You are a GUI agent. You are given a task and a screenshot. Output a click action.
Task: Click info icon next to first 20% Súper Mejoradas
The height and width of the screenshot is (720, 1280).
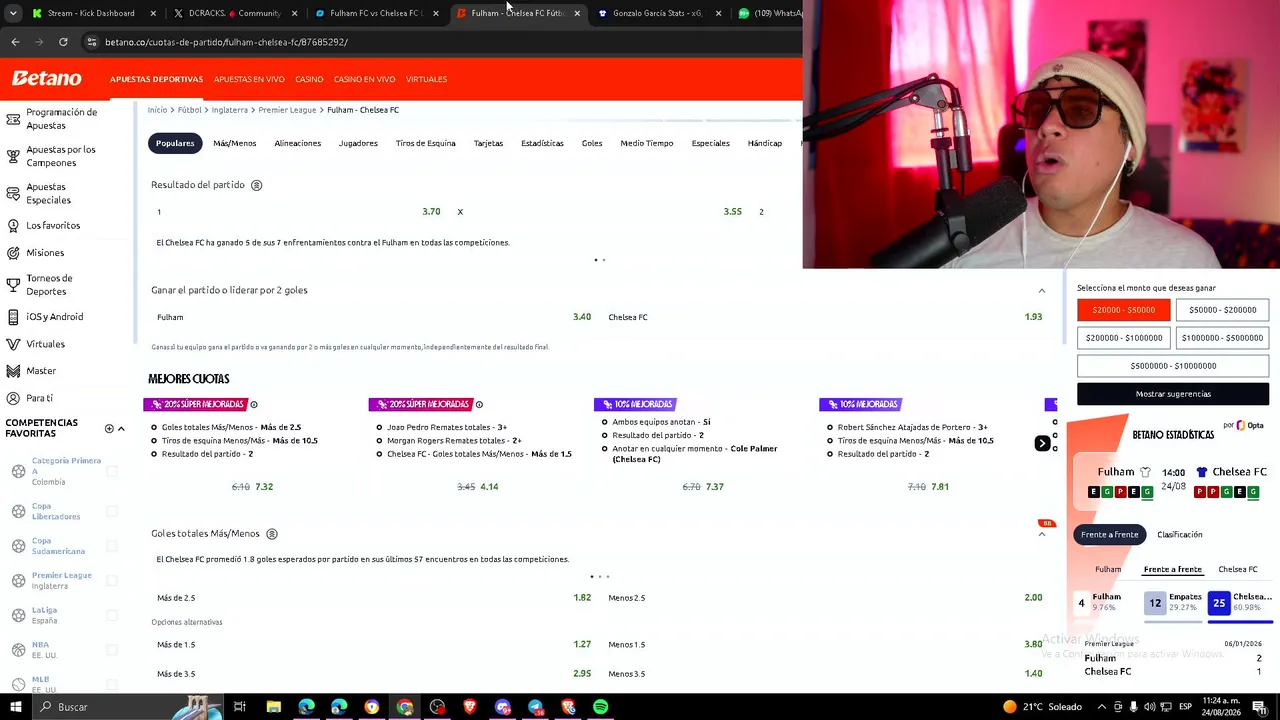(254, 404)
